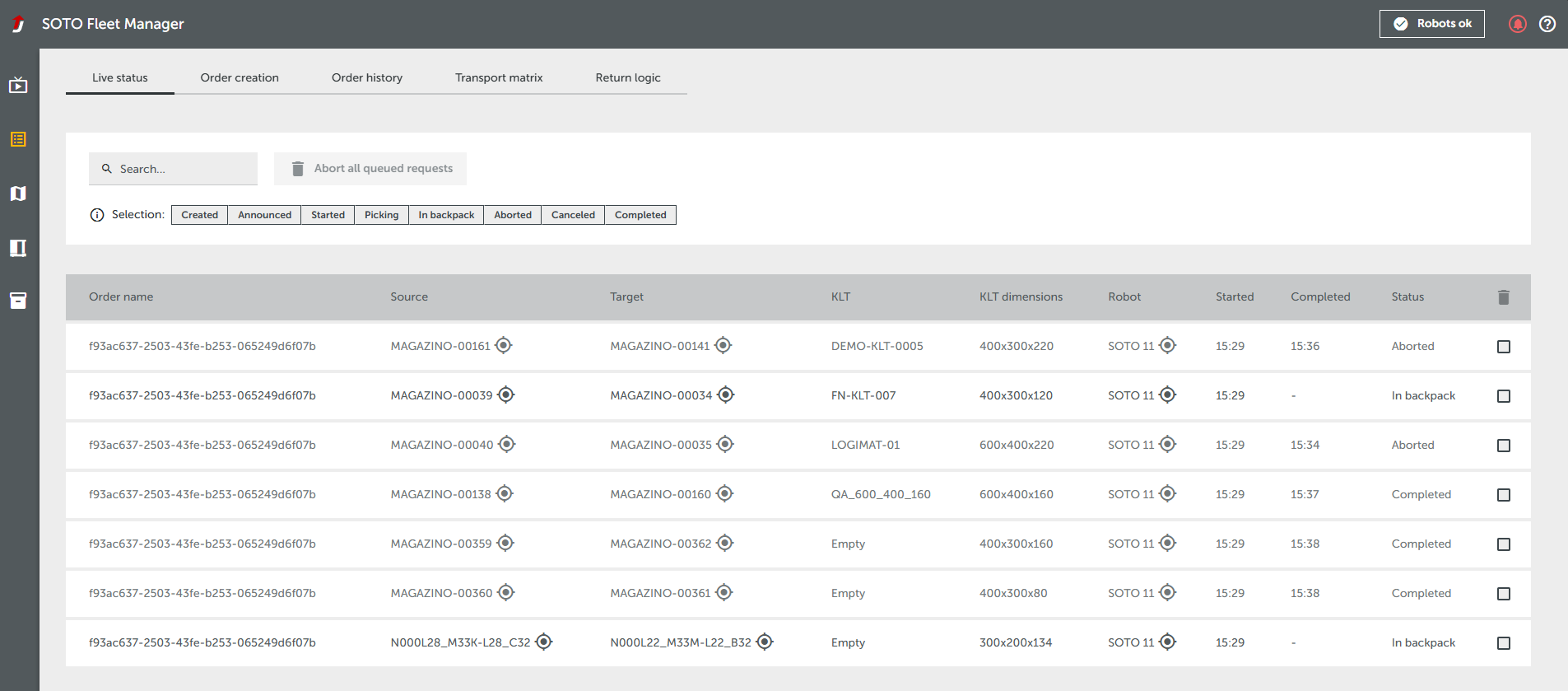1568x691 pixels.
Task: Toggle the In backpack selection filter
Action: (446, 215)
